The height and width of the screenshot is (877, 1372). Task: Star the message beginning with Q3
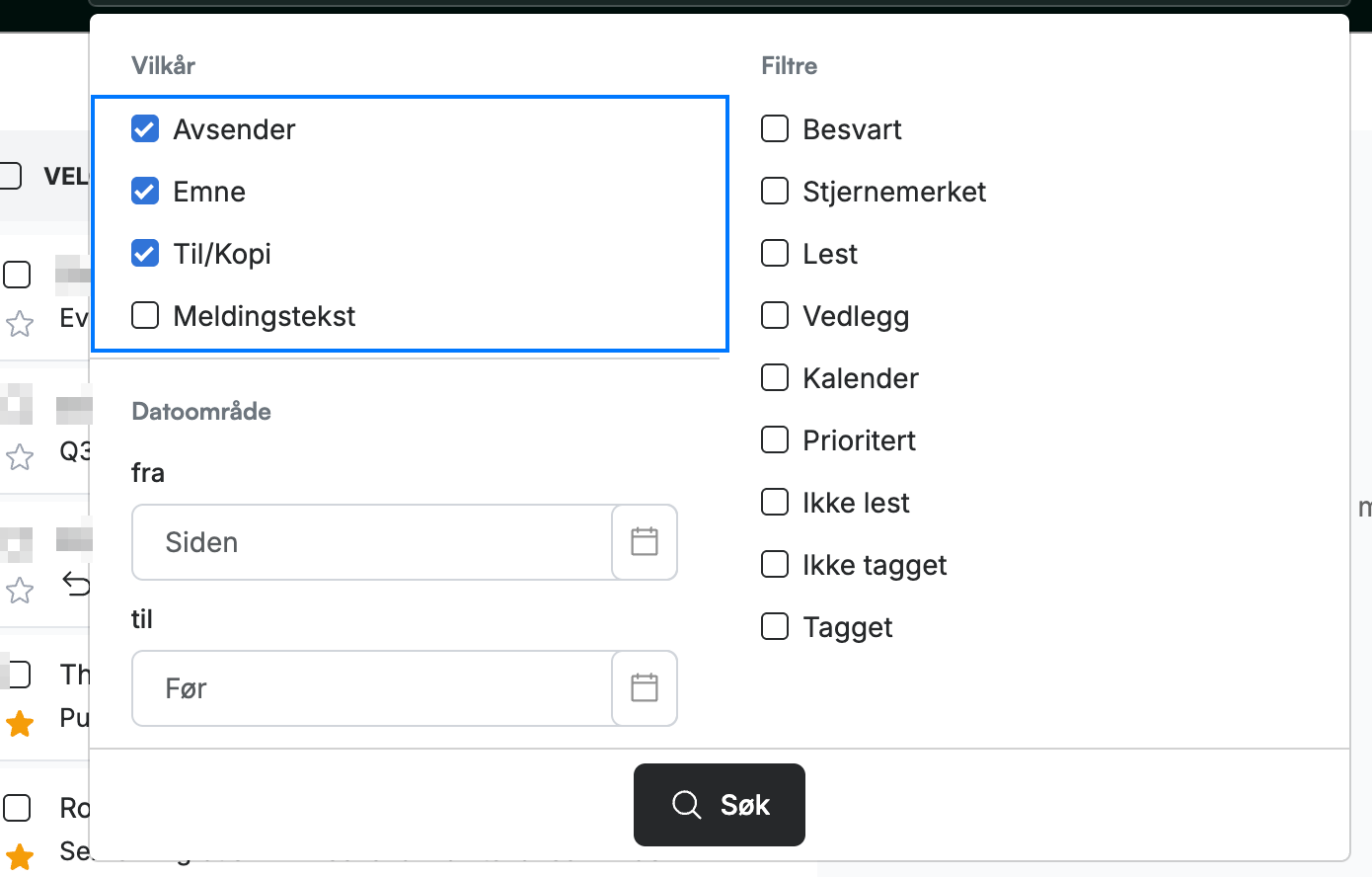click(20, 456)
